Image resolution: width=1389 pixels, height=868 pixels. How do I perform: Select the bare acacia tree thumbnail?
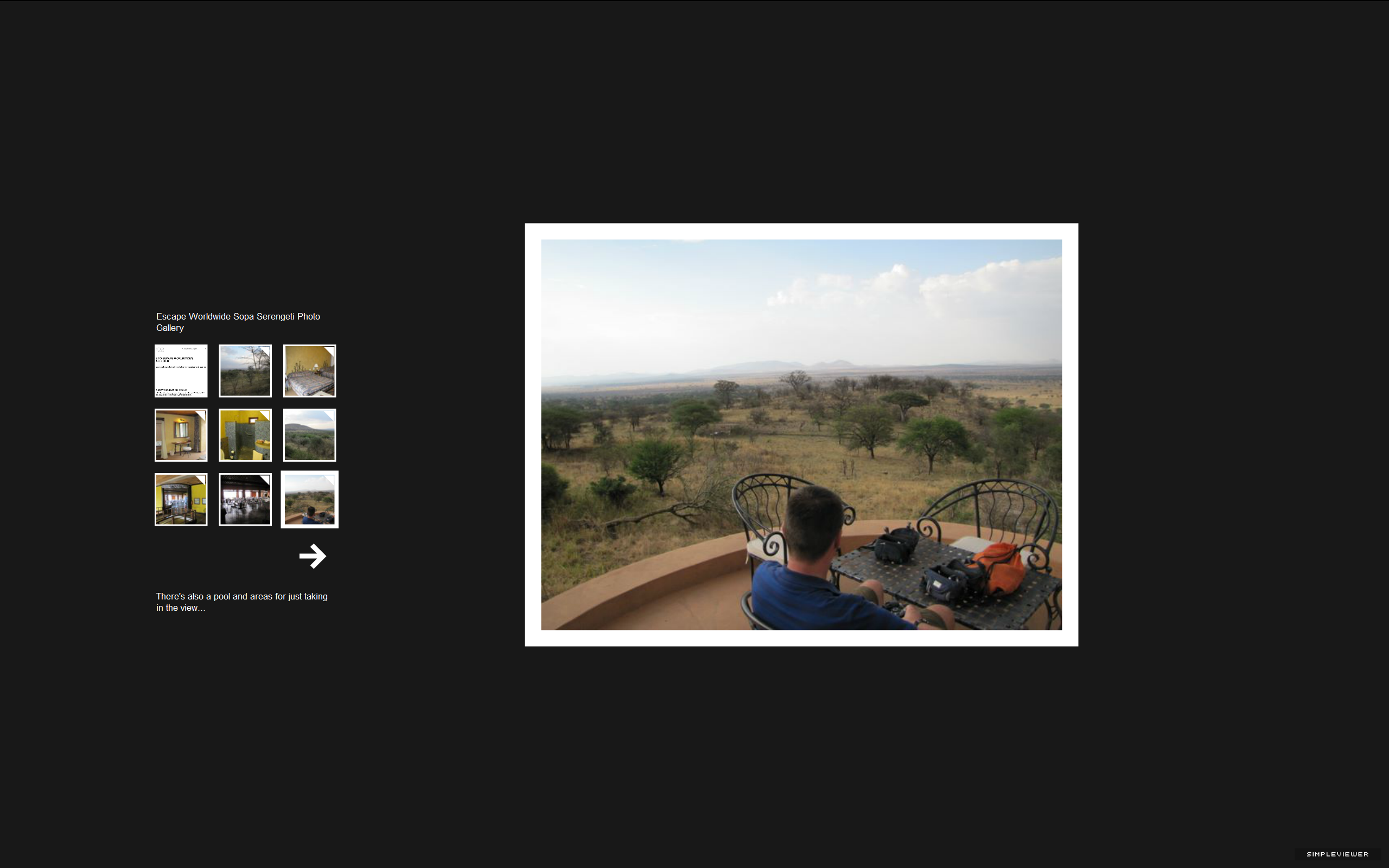coord(245,371)
